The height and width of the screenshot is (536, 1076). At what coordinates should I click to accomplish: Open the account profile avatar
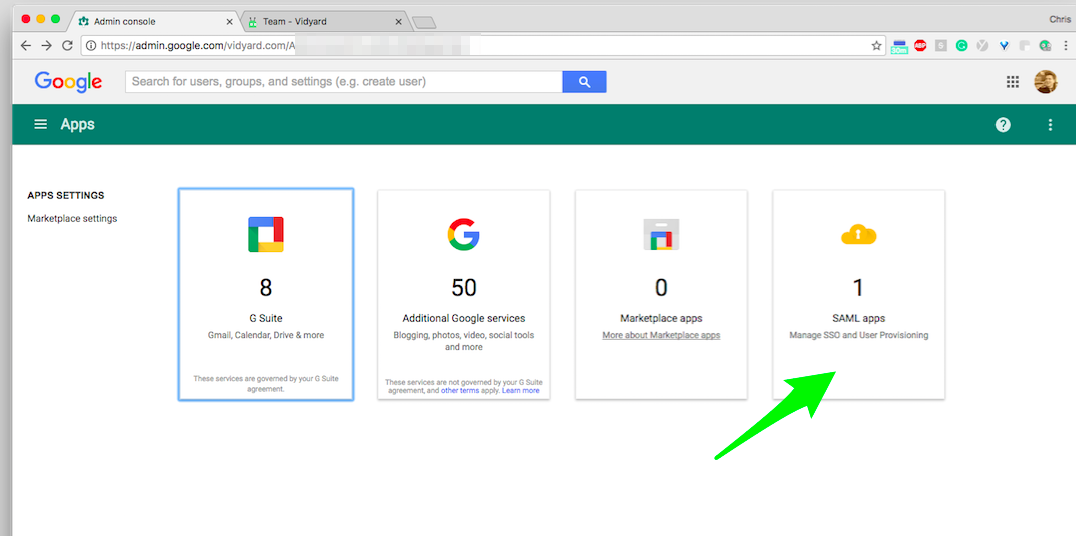pos(1046,82)
